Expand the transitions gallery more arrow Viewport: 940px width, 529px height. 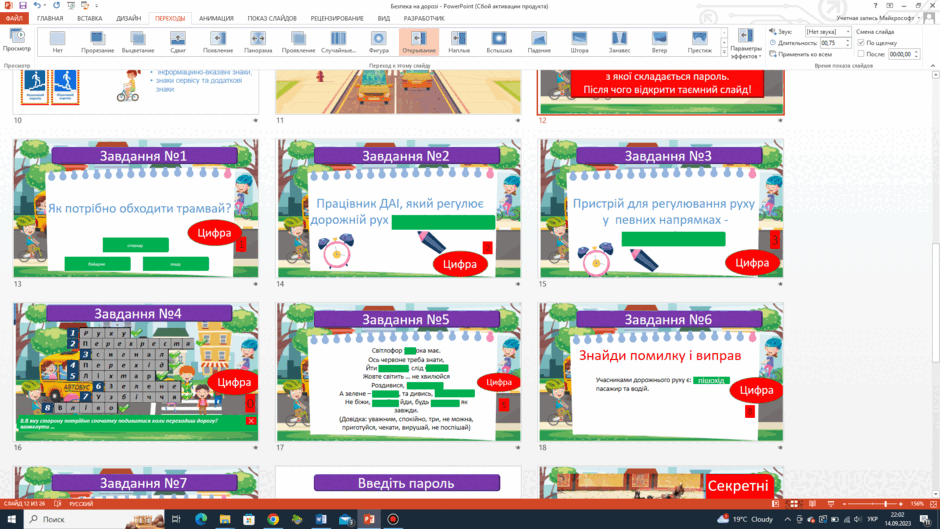point(724,53)
